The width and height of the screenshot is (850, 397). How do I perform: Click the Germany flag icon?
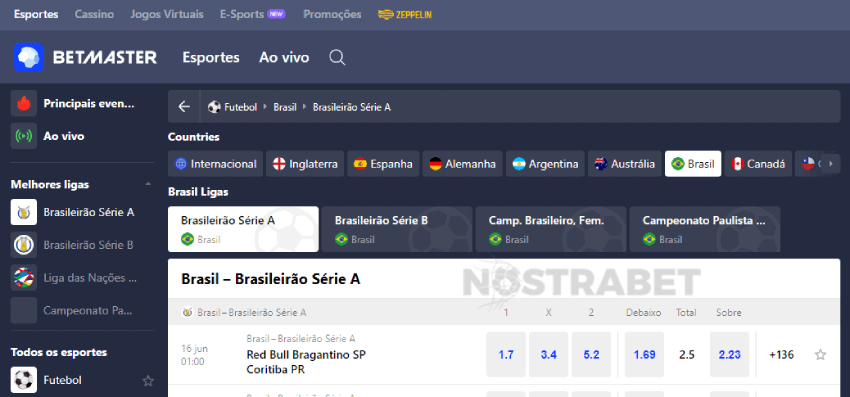click(435, 164)
